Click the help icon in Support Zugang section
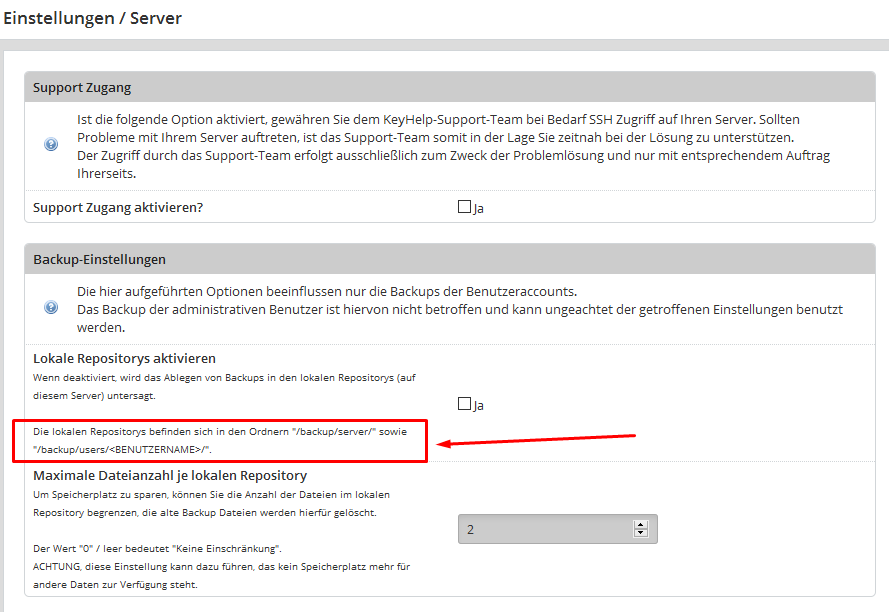Image resolution: width=889 pixels, height=612 pixels. click(51, 145)
